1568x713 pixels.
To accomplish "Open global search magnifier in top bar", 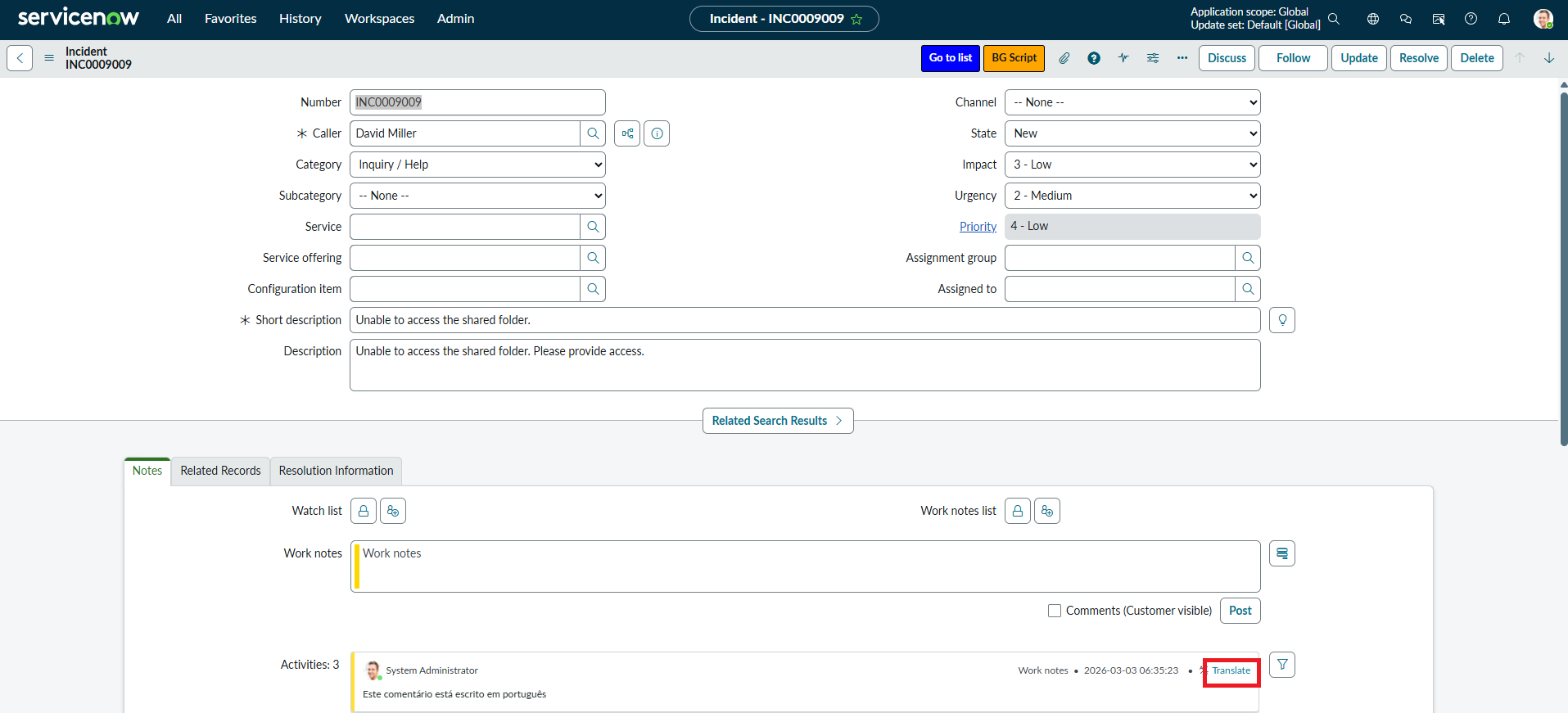I will click(x=1334, y=19).
